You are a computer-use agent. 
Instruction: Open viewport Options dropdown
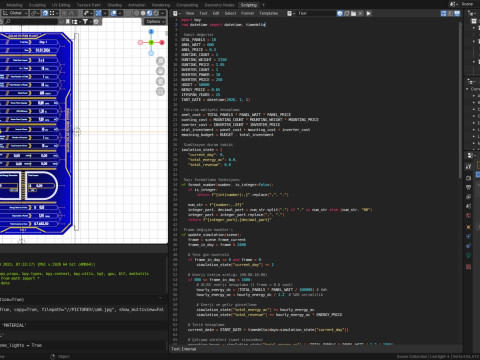pyautogui.click(x=155, y=22)
